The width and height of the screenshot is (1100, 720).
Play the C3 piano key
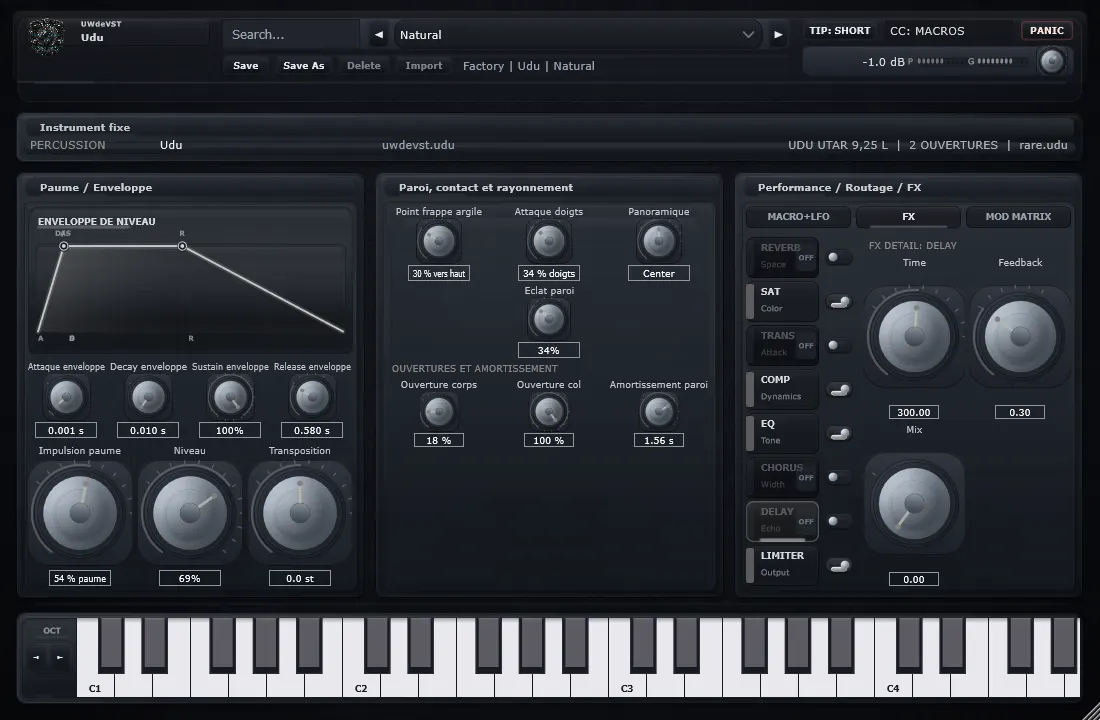click(x=626, y=684)
